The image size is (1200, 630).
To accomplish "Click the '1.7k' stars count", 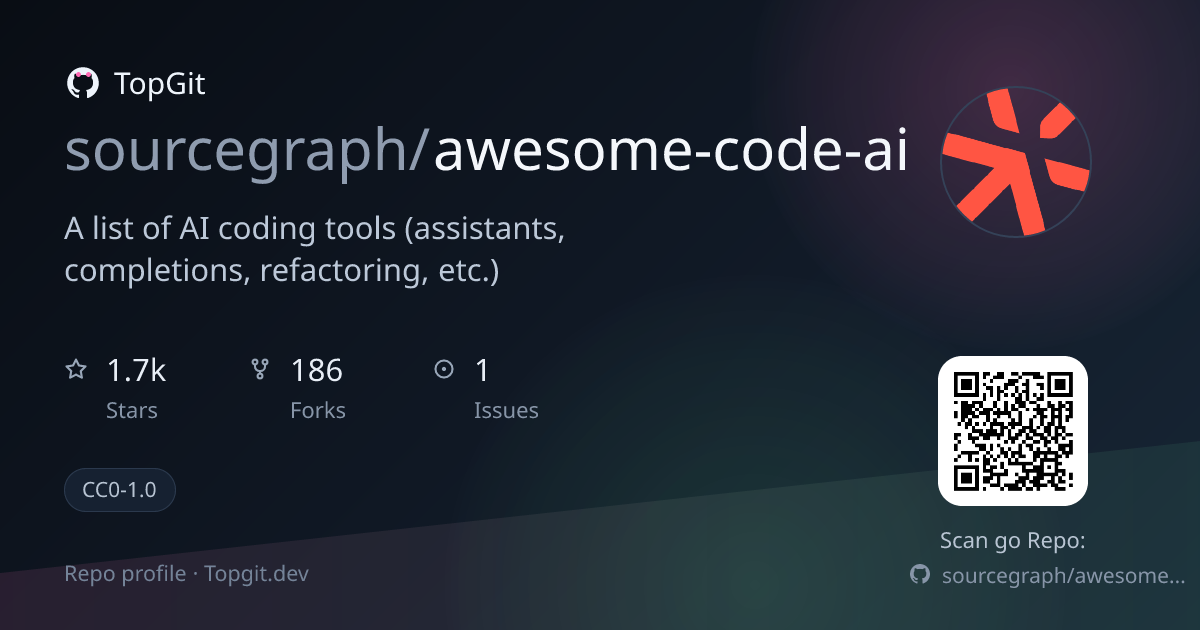I will click(x=136, y=371).
